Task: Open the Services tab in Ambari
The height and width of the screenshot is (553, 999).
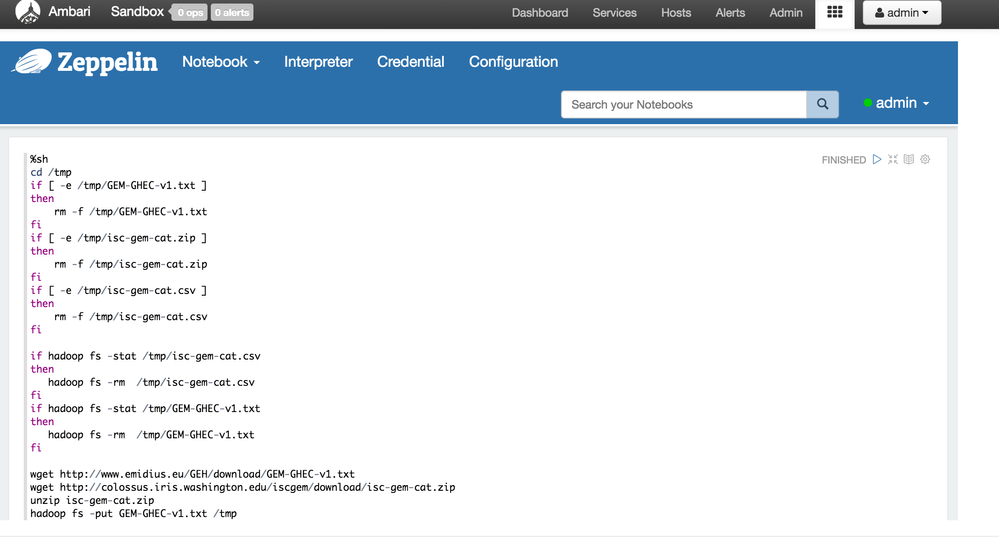Action: 614,13
